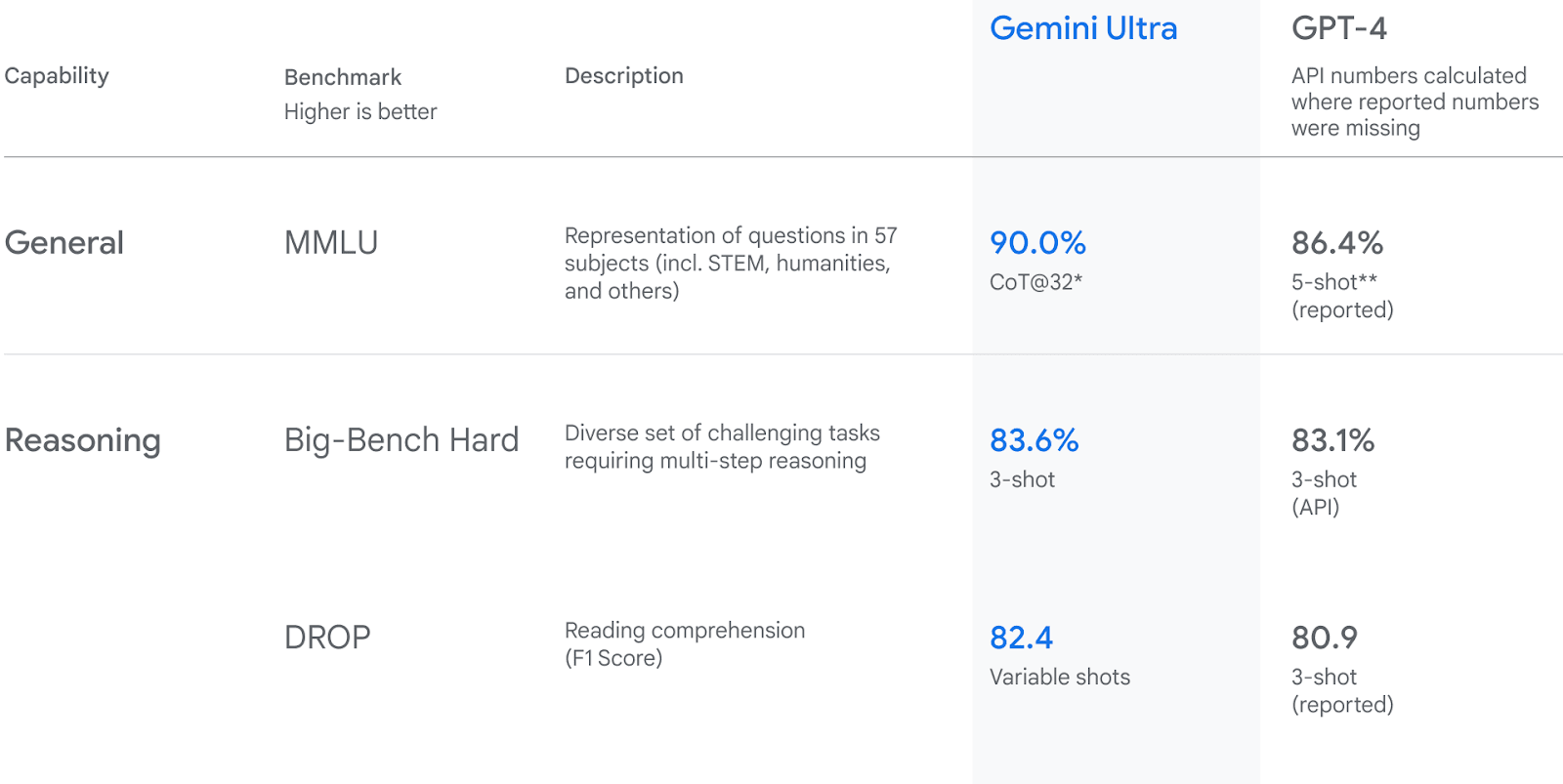Click the GPT-4 column heading

(x=1338, y=28)
